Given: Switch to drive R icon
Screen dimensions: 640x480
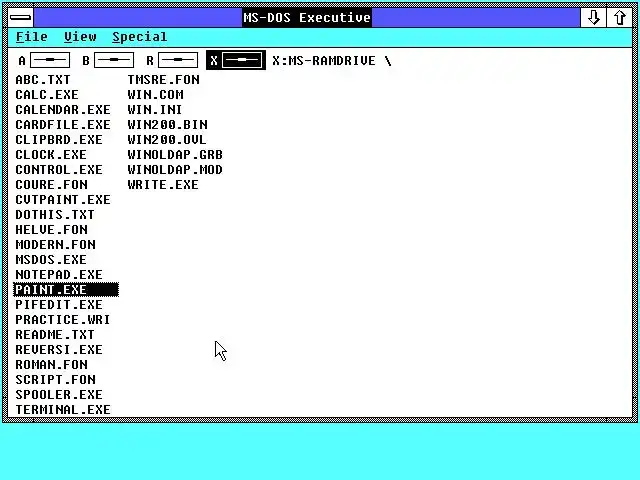Looking at the screenshot, I should click(172, 60).
